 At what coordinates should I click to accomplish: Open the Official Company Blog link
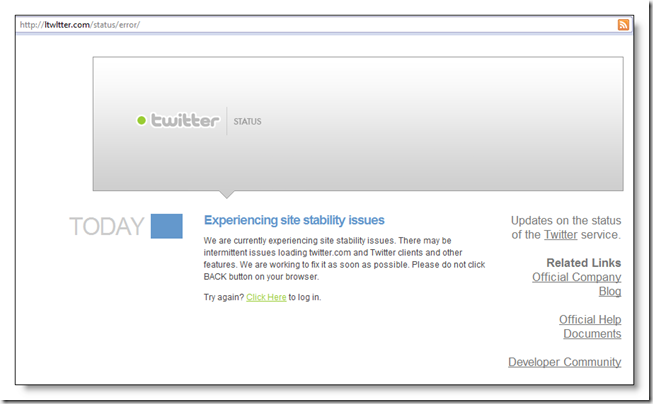tap(577, 284)
